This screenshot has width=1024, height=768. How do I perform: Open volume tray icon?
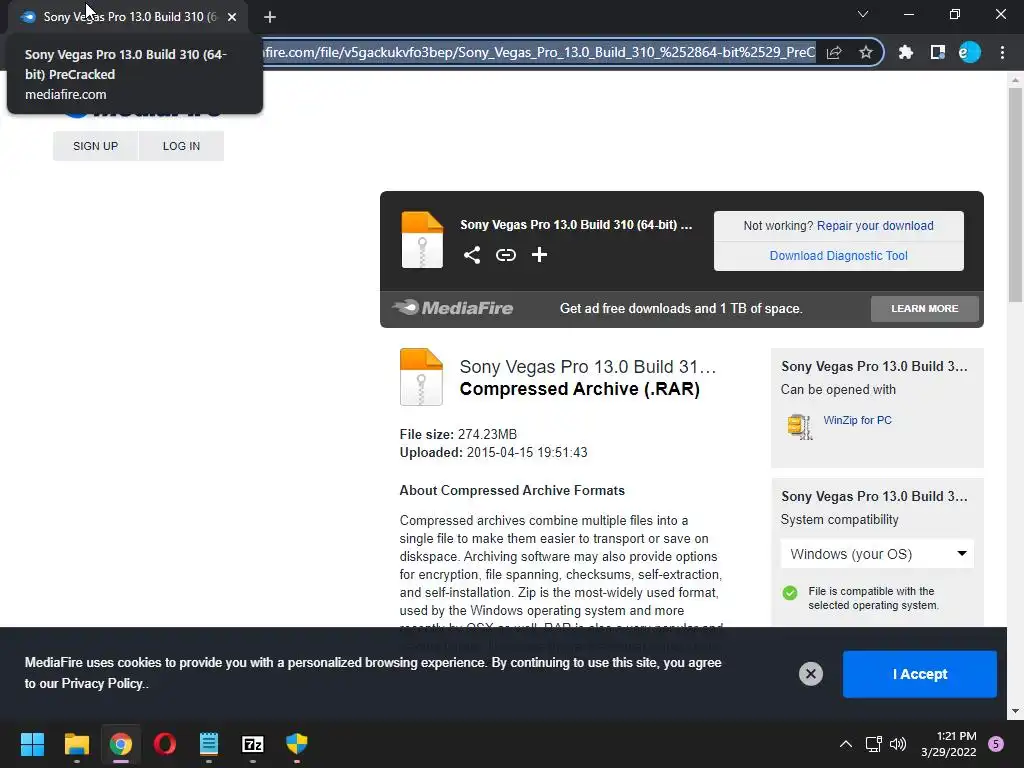click(x=898, y=744)
